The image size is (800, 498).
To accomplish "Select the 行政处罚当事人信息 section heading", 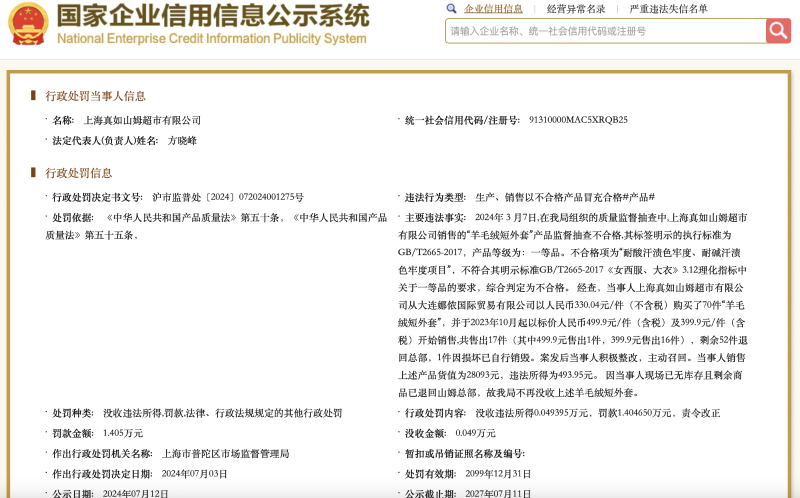I will click(95, 96).
